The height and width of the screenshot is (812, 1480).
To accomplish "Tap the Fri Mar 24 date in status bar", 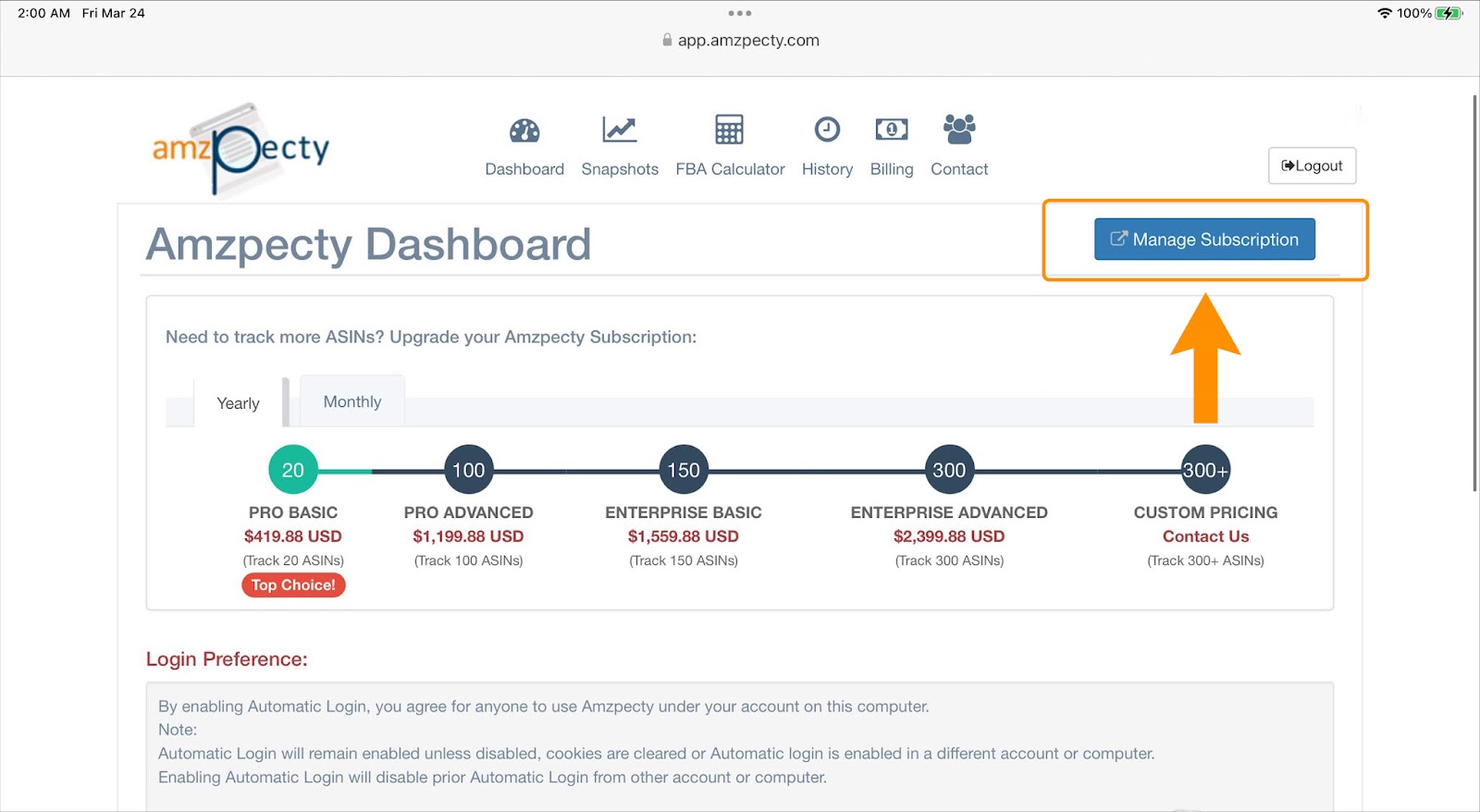I will tap(113, 13).
